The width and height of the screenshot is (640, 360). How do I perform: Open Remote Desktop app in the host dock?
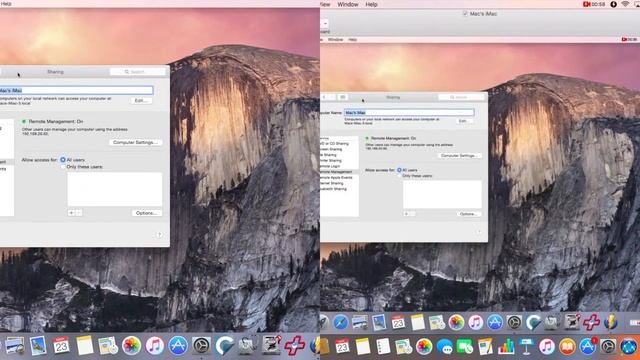(629, 347)
